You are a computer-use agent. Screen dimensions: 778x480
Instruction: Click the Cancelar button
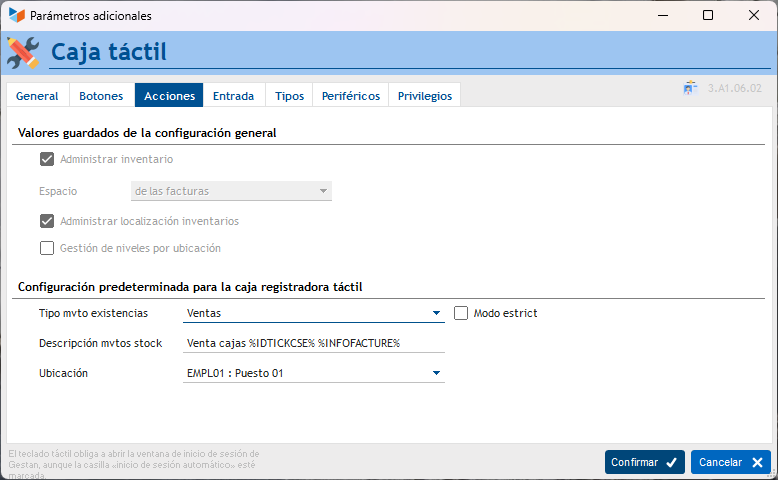click(x=730, y=462)
